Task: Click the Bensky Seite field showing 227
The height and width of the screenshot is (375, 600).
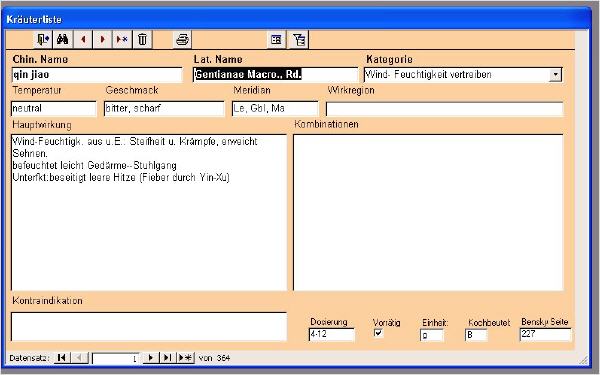Action: click(x=545, y=334)
